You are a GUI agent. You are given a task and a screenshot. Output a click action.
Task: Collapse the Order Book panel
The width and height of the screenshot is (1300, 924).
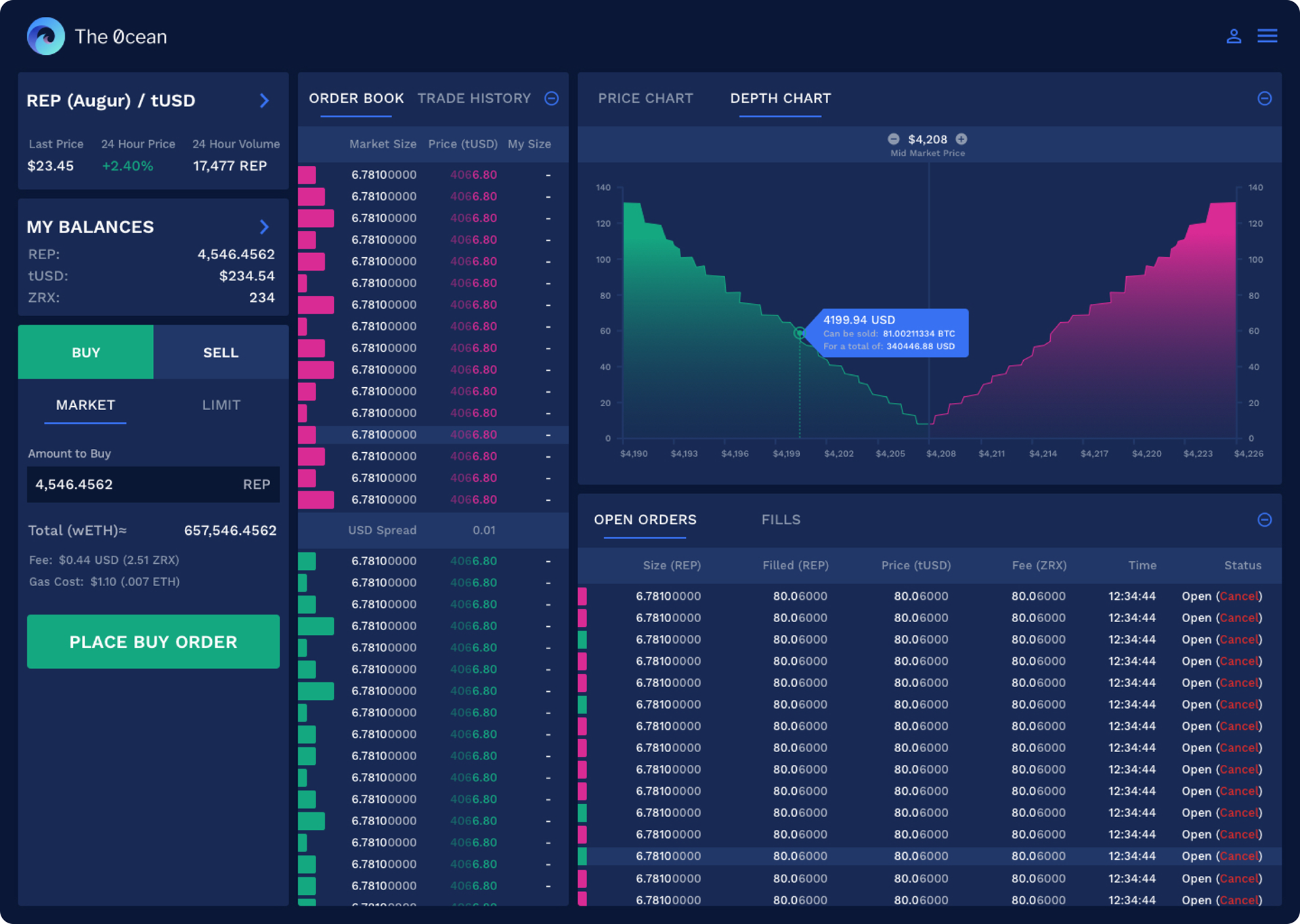click(x=552, y=99)
